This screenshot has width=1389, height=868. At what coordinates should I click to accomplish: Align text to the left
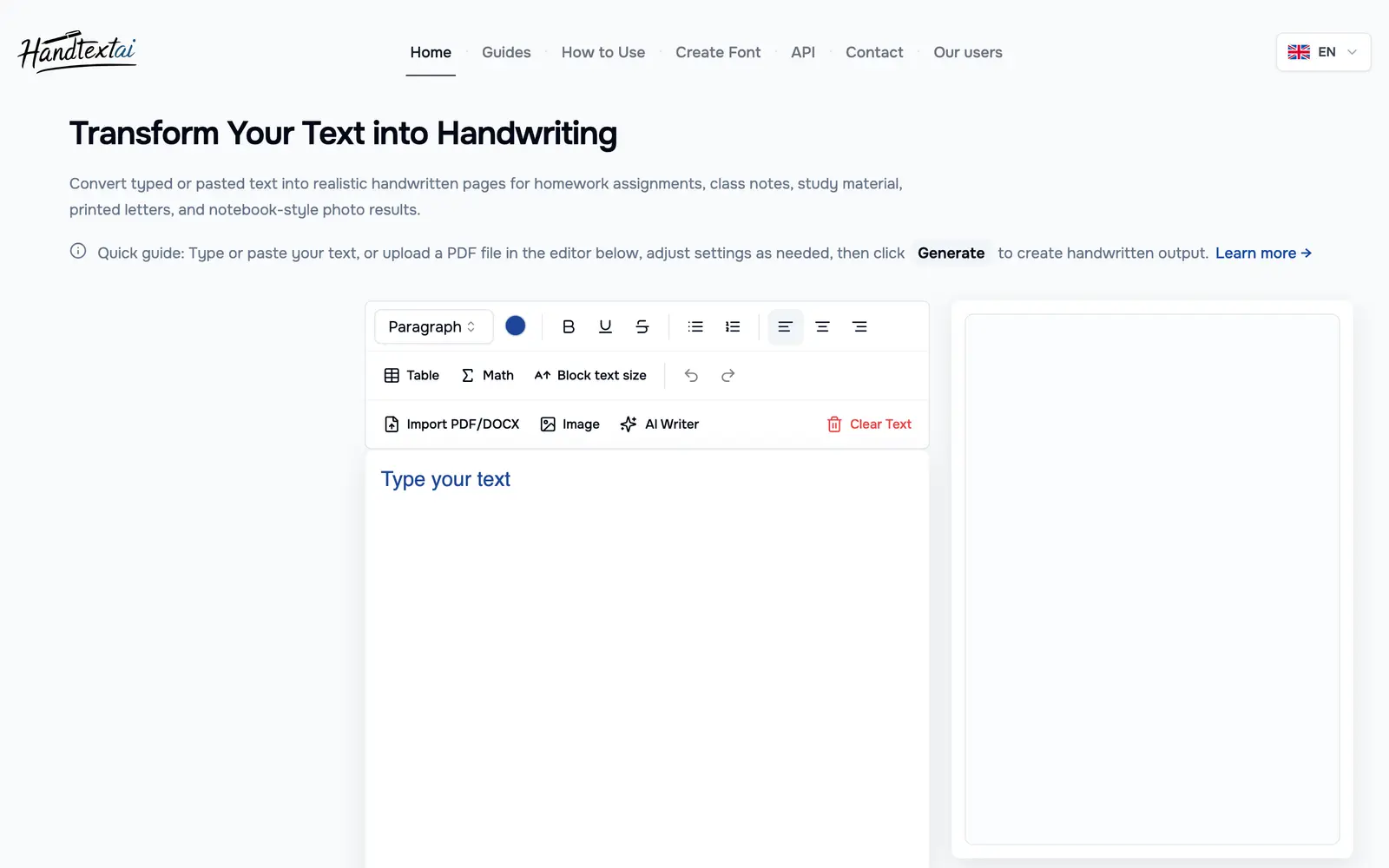[x=786, y=326]
